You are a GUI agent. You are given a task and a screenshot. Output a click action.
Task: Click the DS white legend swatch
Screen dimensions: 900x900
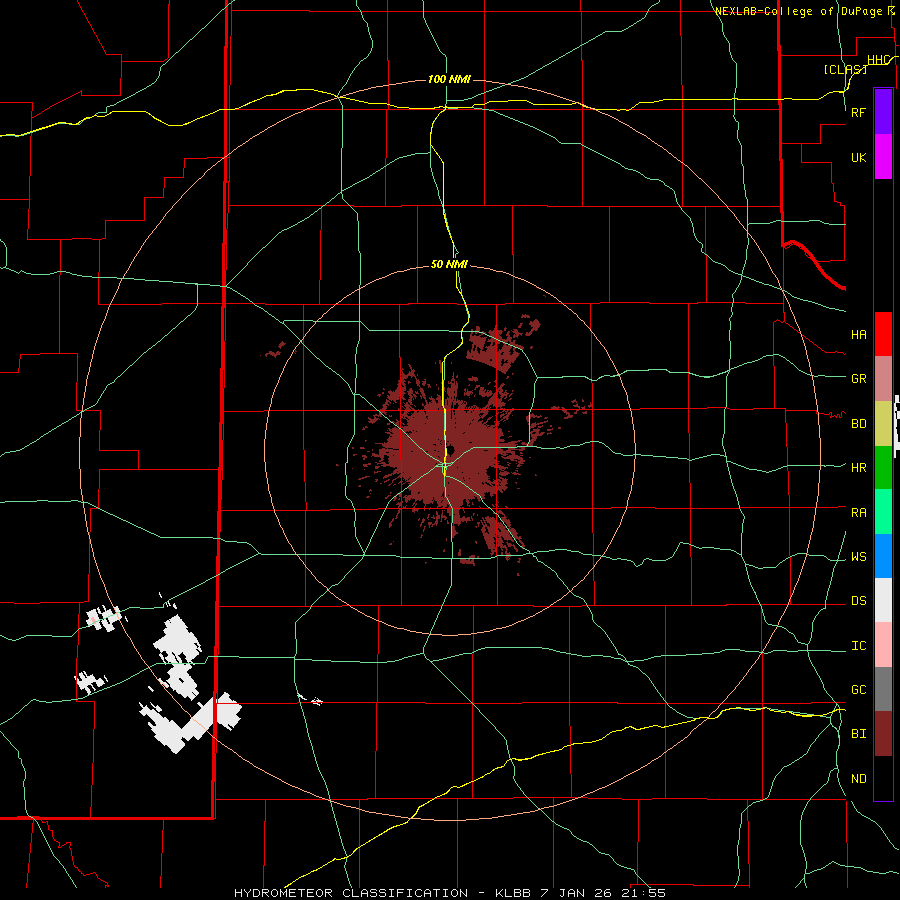point(883,600)
